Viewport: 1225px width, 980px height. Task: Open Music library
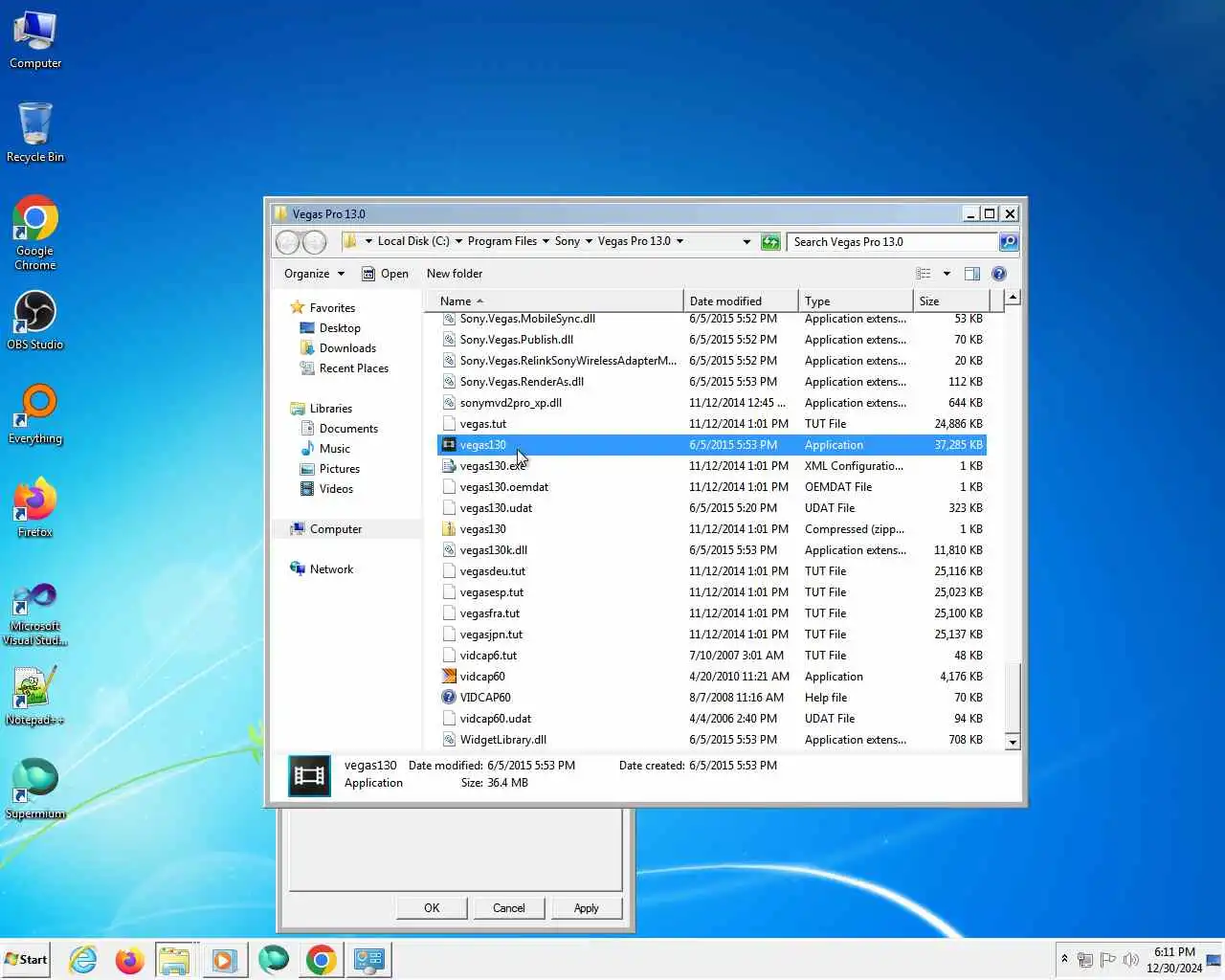click(x=335, y=449)
